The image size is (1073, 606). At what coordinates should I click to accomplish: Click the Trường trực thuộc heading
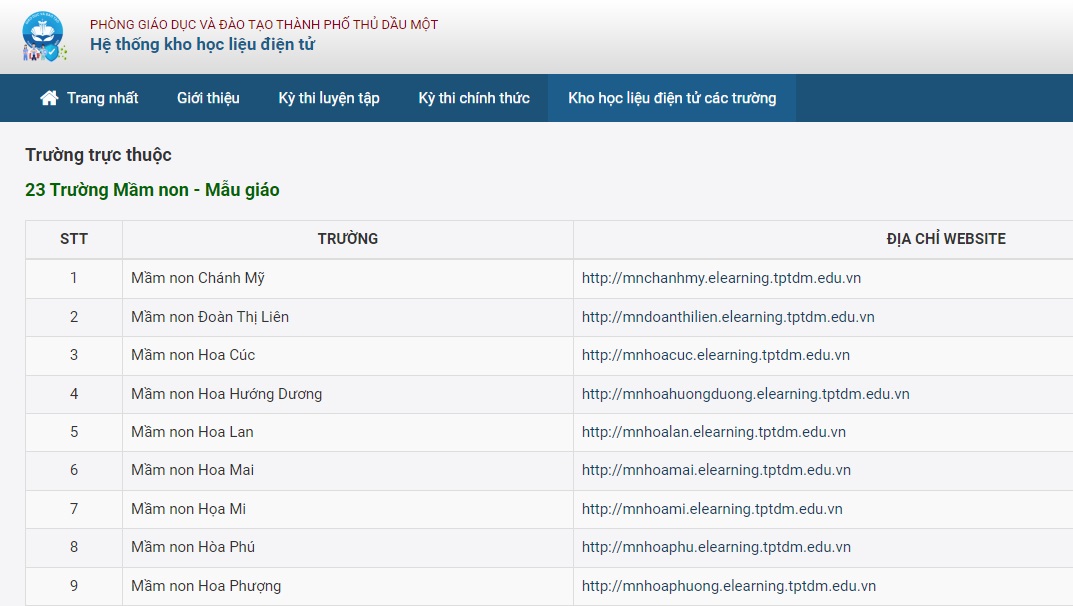point(99,155)
